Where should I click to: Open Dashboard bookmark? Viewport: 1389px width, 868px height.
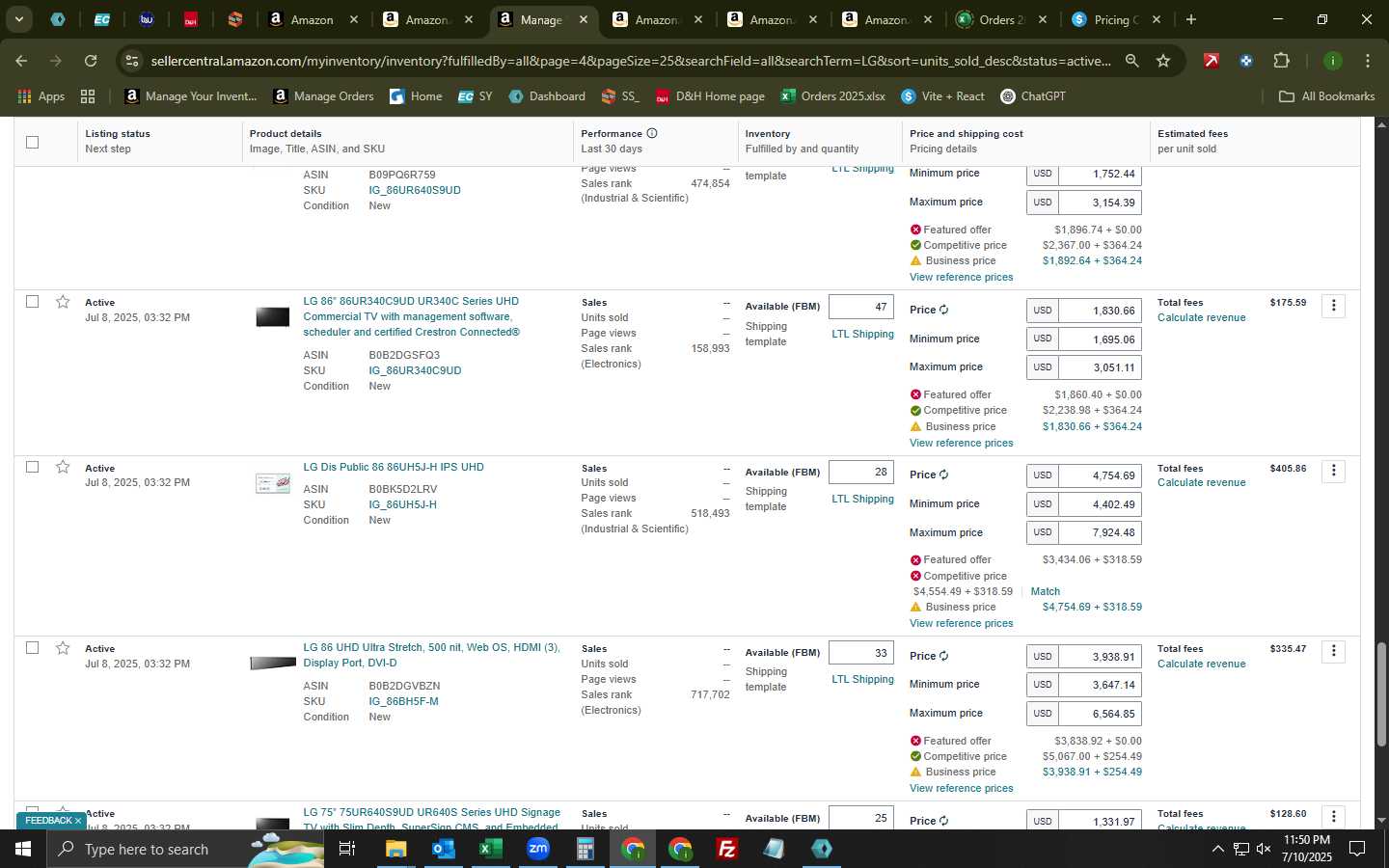coord(547,96)
